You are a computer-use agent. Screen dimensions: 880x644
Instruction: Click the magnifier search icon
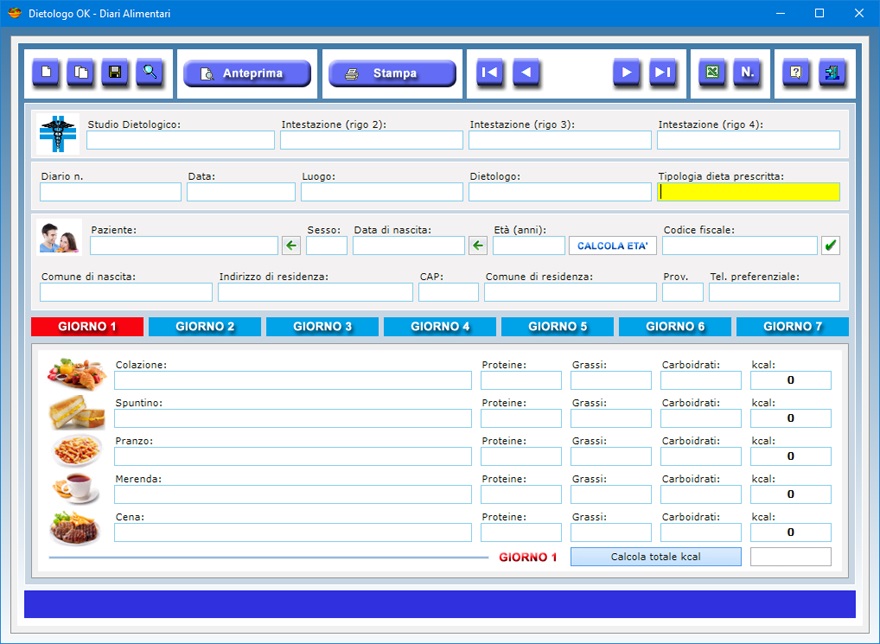[150, 72]
